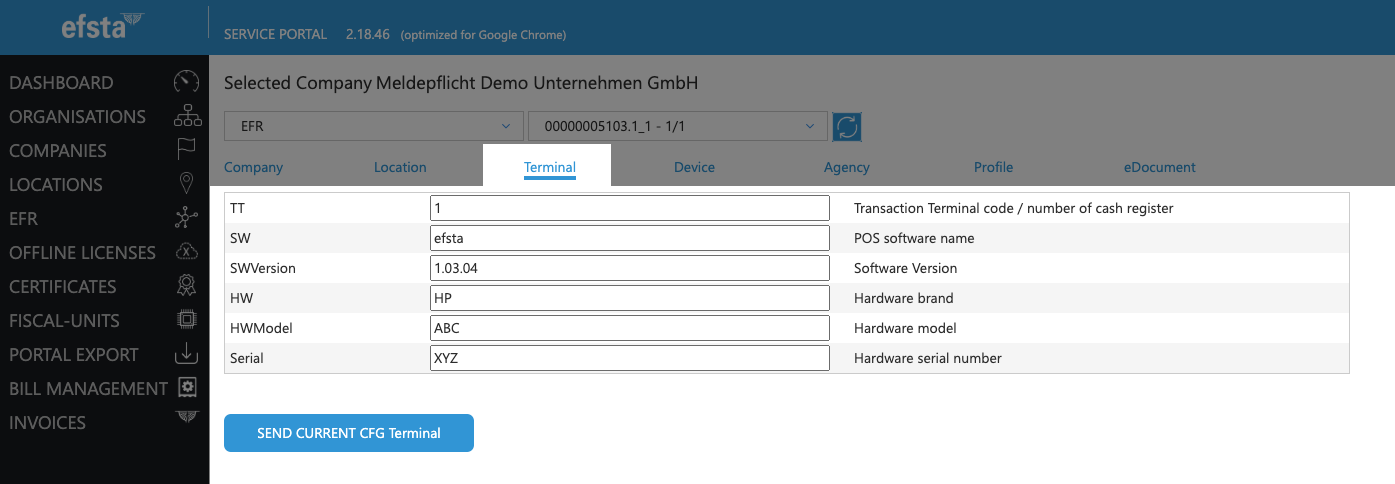Click the Locations pin icon

click(186, 184)
